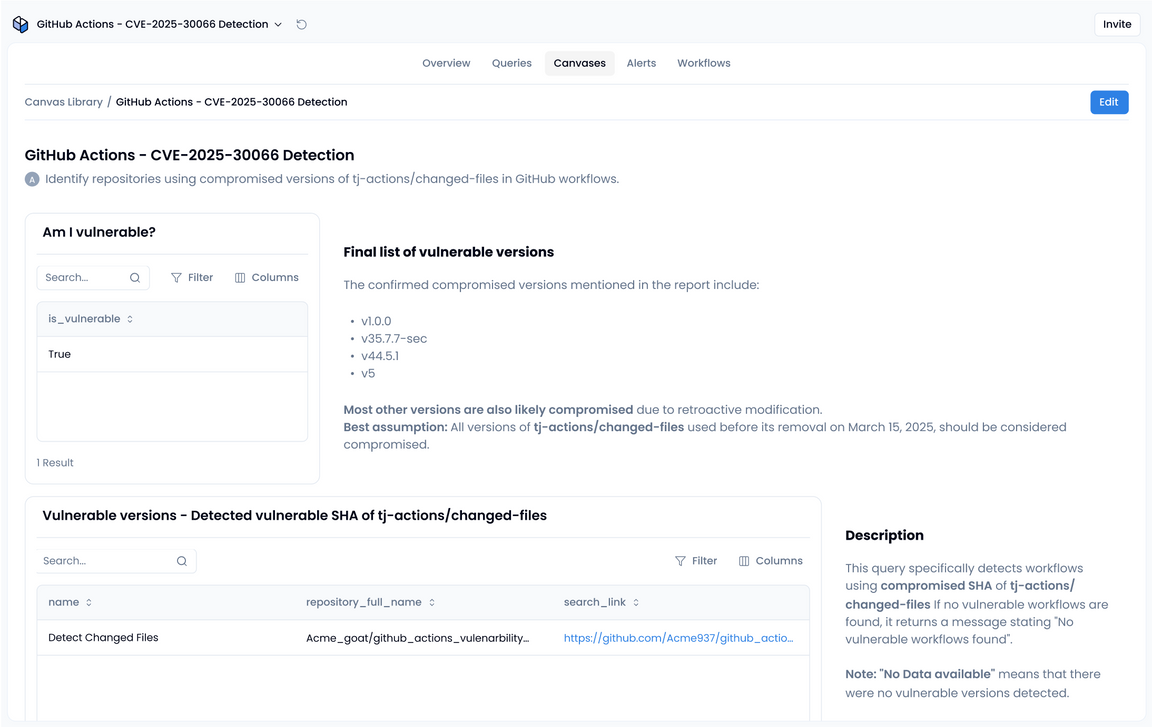Open Columns in Vulnerable versions panel

click(x=771, y=561)
